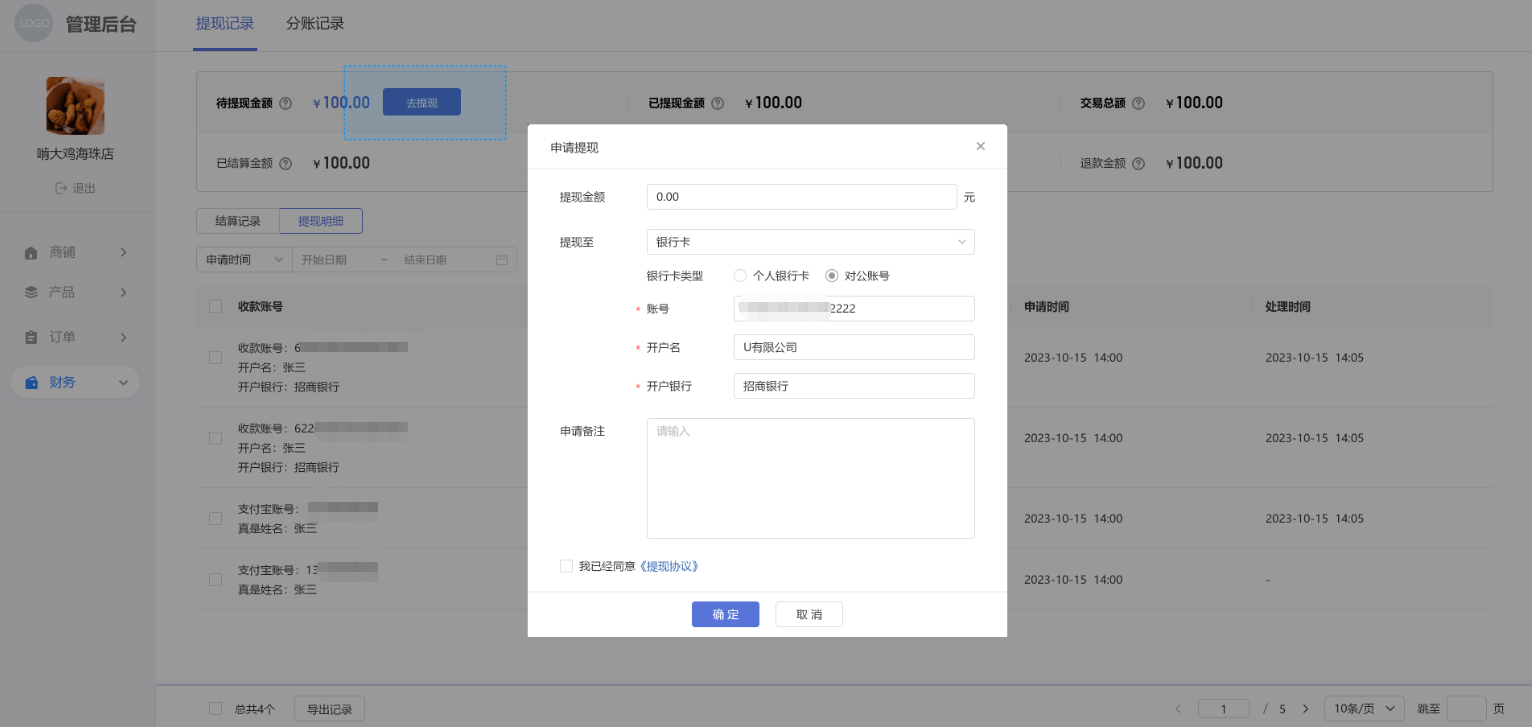Close the 申请提现 dialog with X icon
The height and width of the screenshot is (727, 1532).
[980, 146]
